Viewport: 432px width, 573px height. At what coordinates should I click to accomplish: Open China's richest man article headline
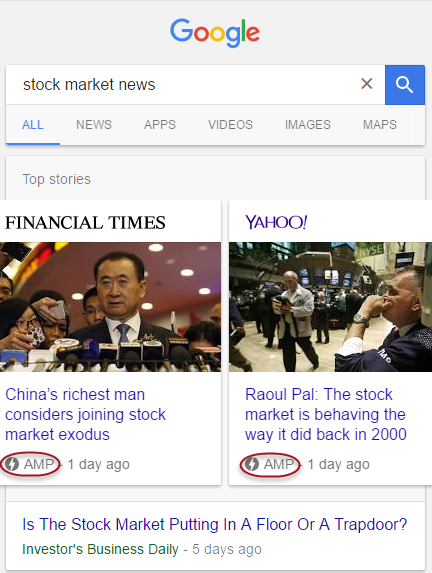pos(86,414)
